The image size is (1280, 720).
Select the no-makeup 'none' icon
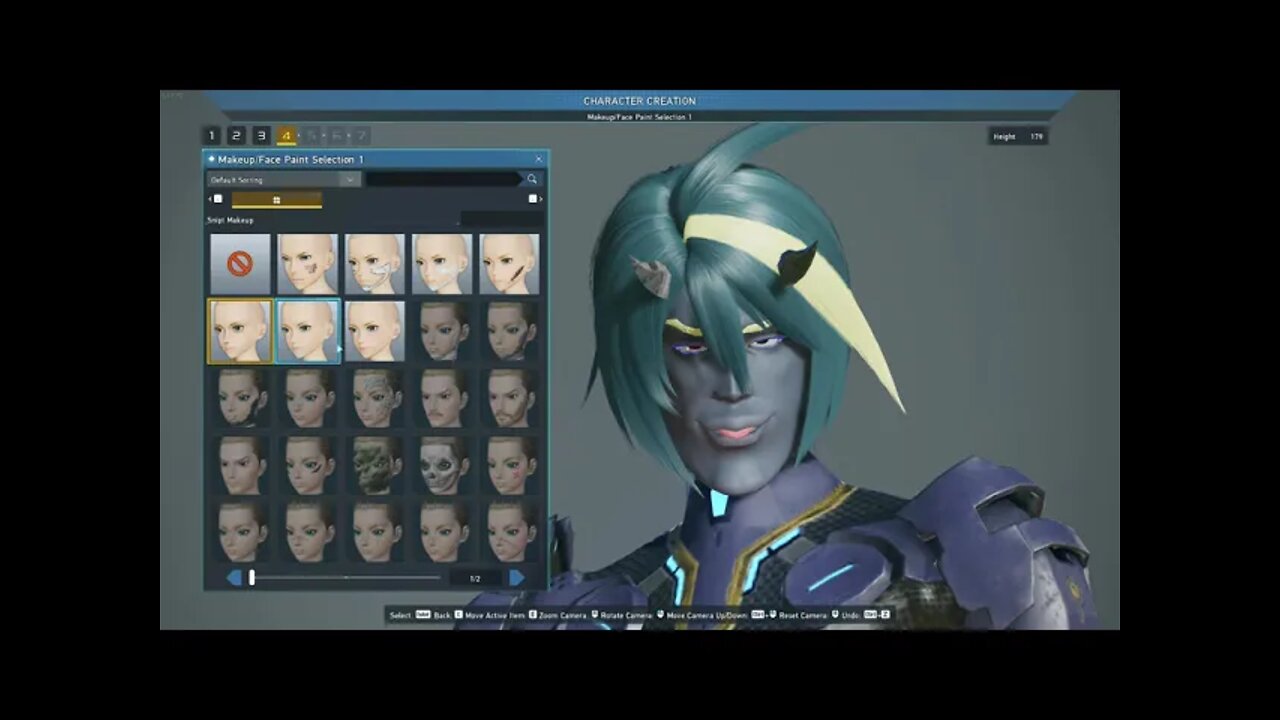coord(240,264)
